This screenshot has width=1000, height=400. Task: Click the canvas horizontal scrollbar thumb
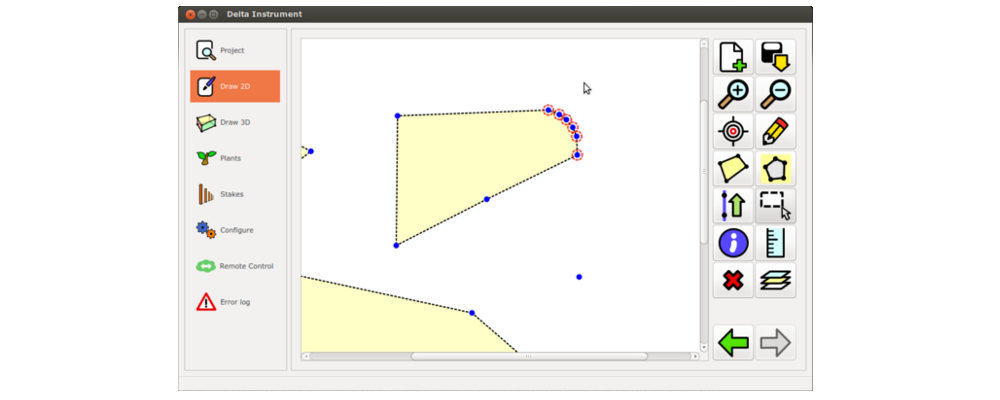click(529, 356)
